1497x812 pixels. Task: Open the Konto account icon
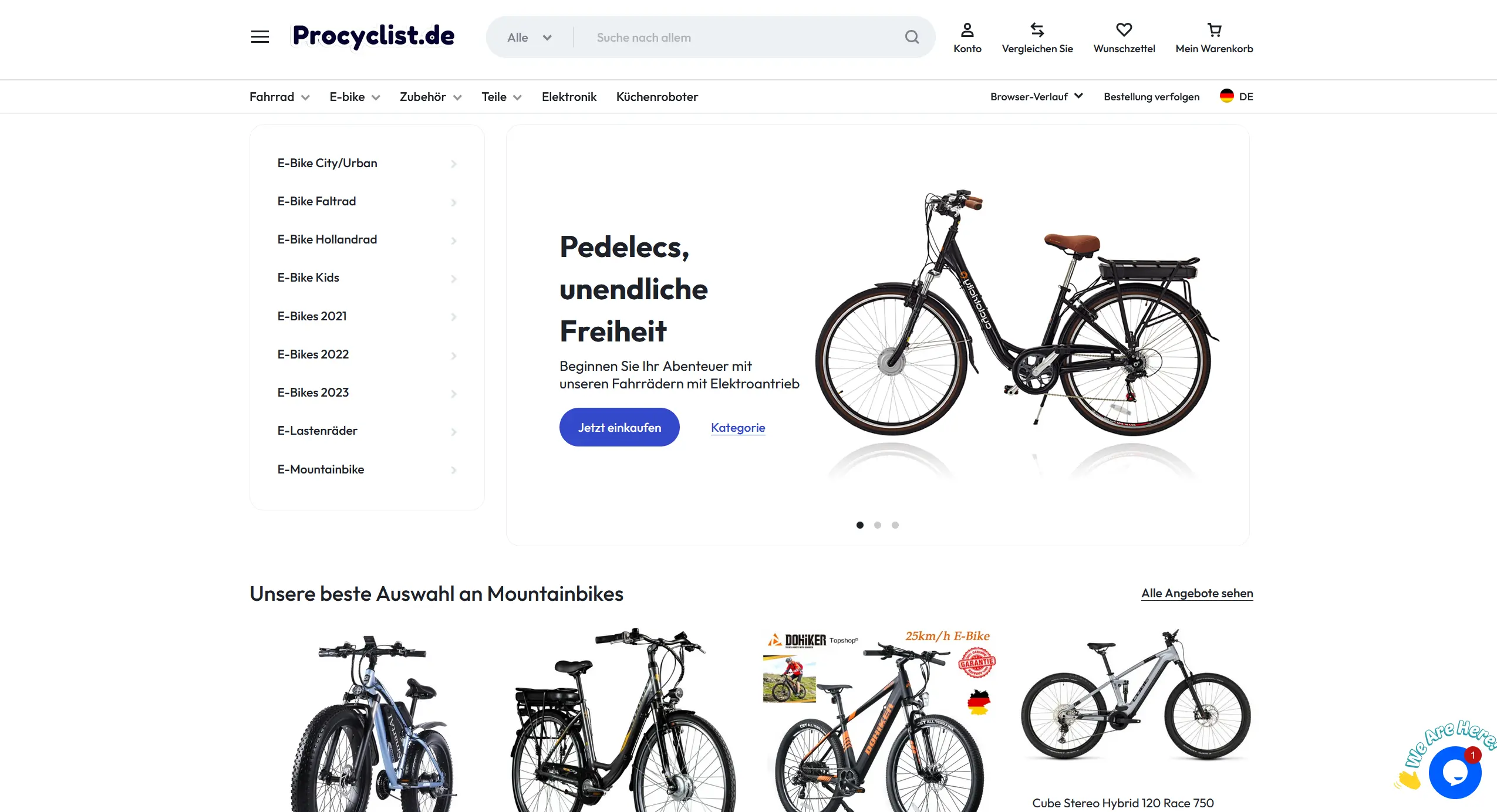pyautogui.click(x=967, y=30)
